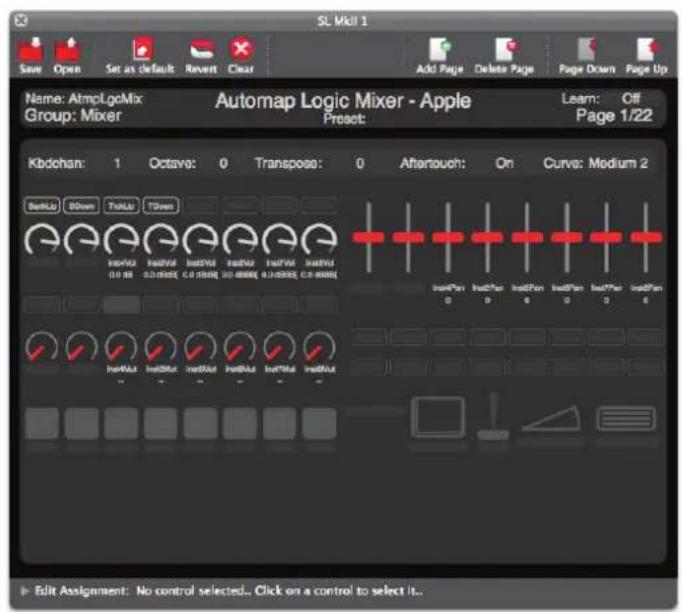Click the Page 1/22 indicator
The image size is (682, 612).
click(x=614, y=116)
